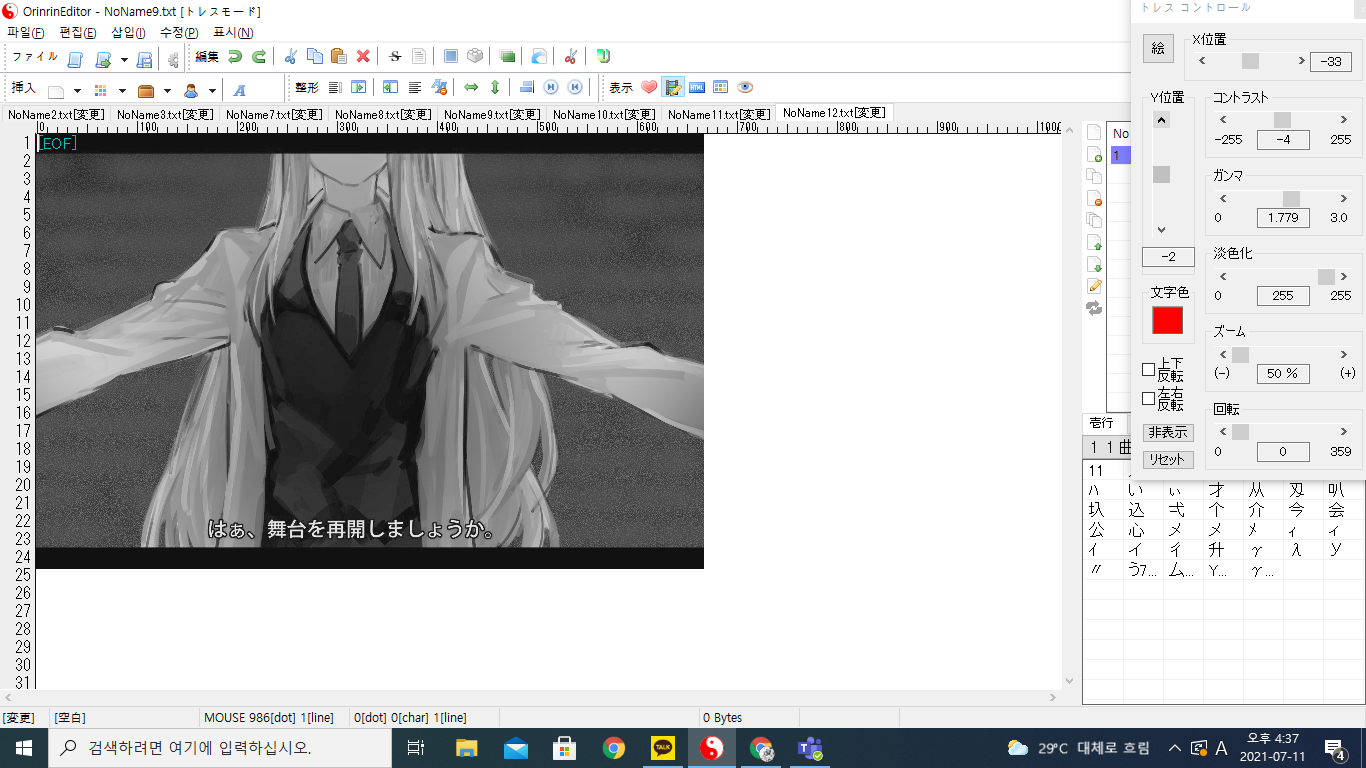Open the dropdown arrow beside the open file icon

click(x=124, y=59)
